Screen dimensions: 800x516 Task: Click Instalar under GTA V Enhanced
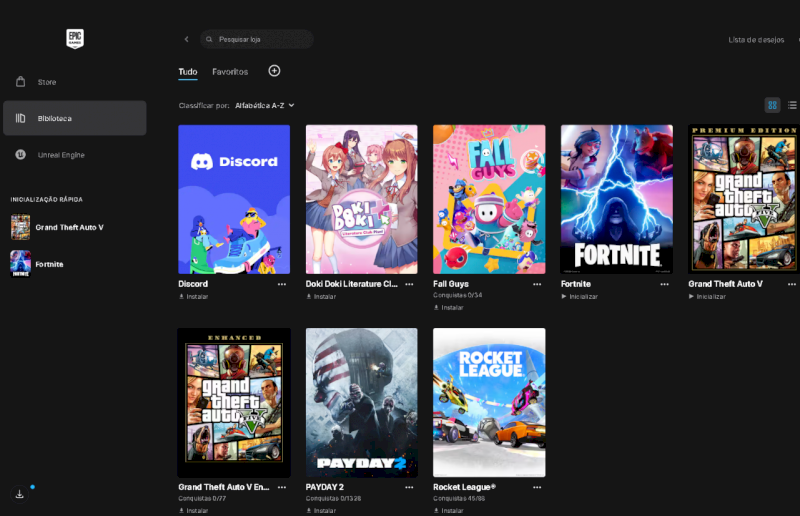click(x=193, y=510)
